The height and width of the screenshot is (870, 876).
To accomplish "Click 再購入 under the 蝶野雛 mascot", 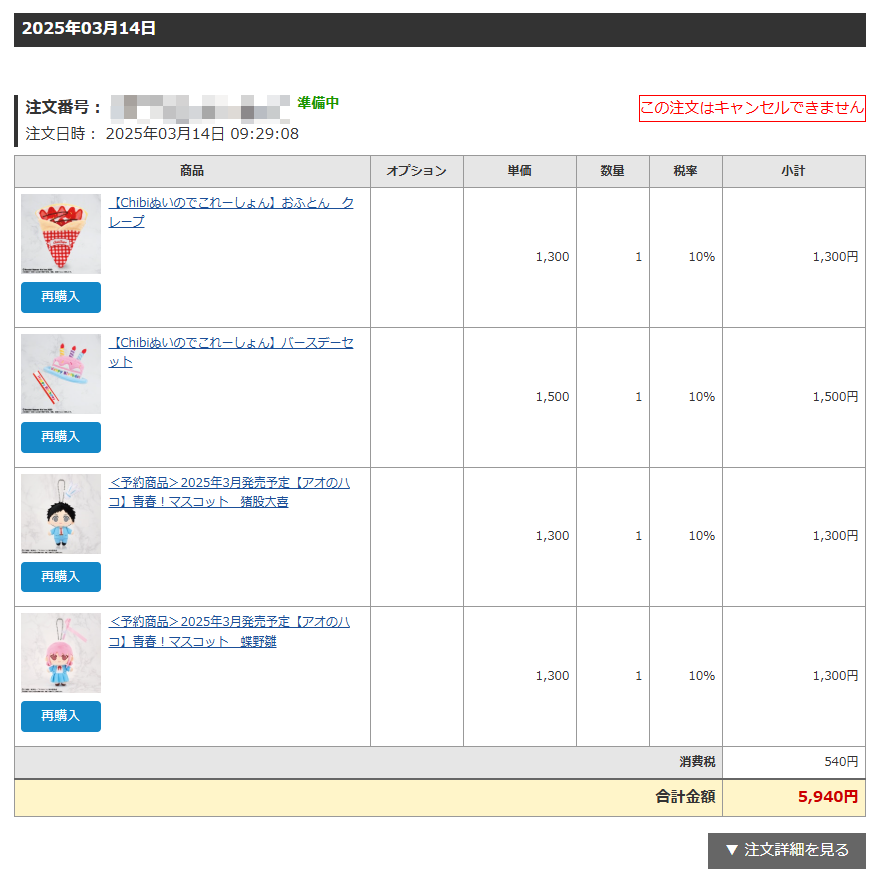I will coord(61,716).
